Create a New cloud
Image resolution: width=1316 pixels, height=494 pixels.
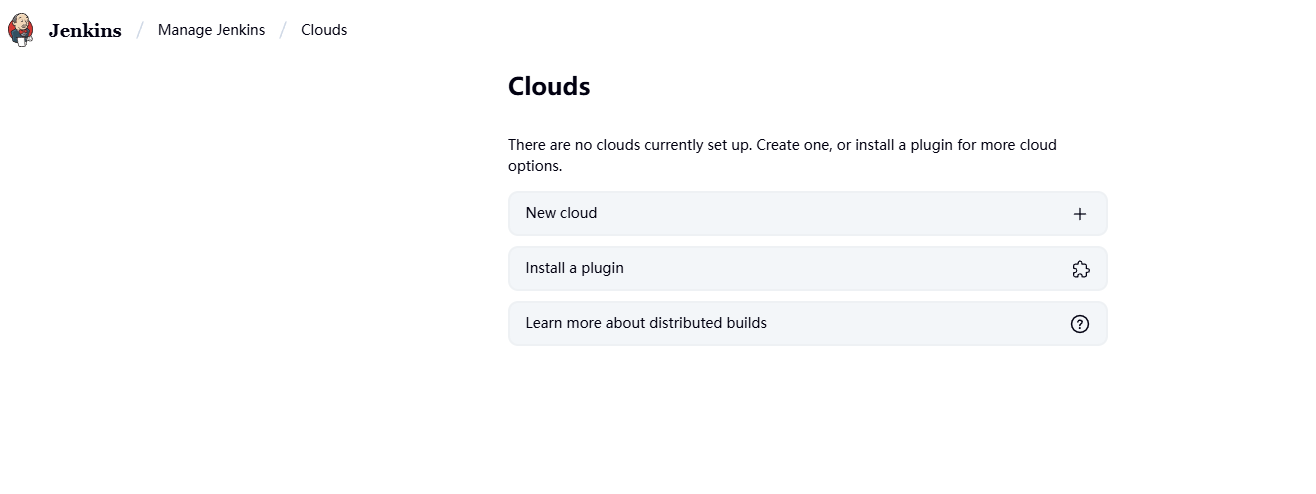click(x=808, y=213)
